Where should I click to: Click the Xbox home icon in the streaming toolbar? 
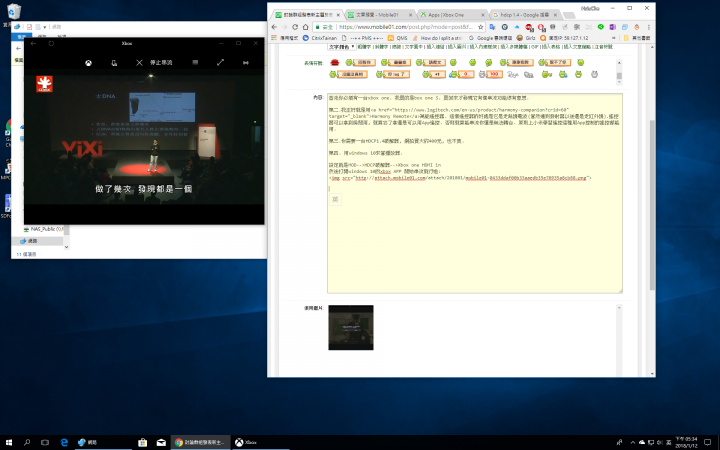[88, 63]
